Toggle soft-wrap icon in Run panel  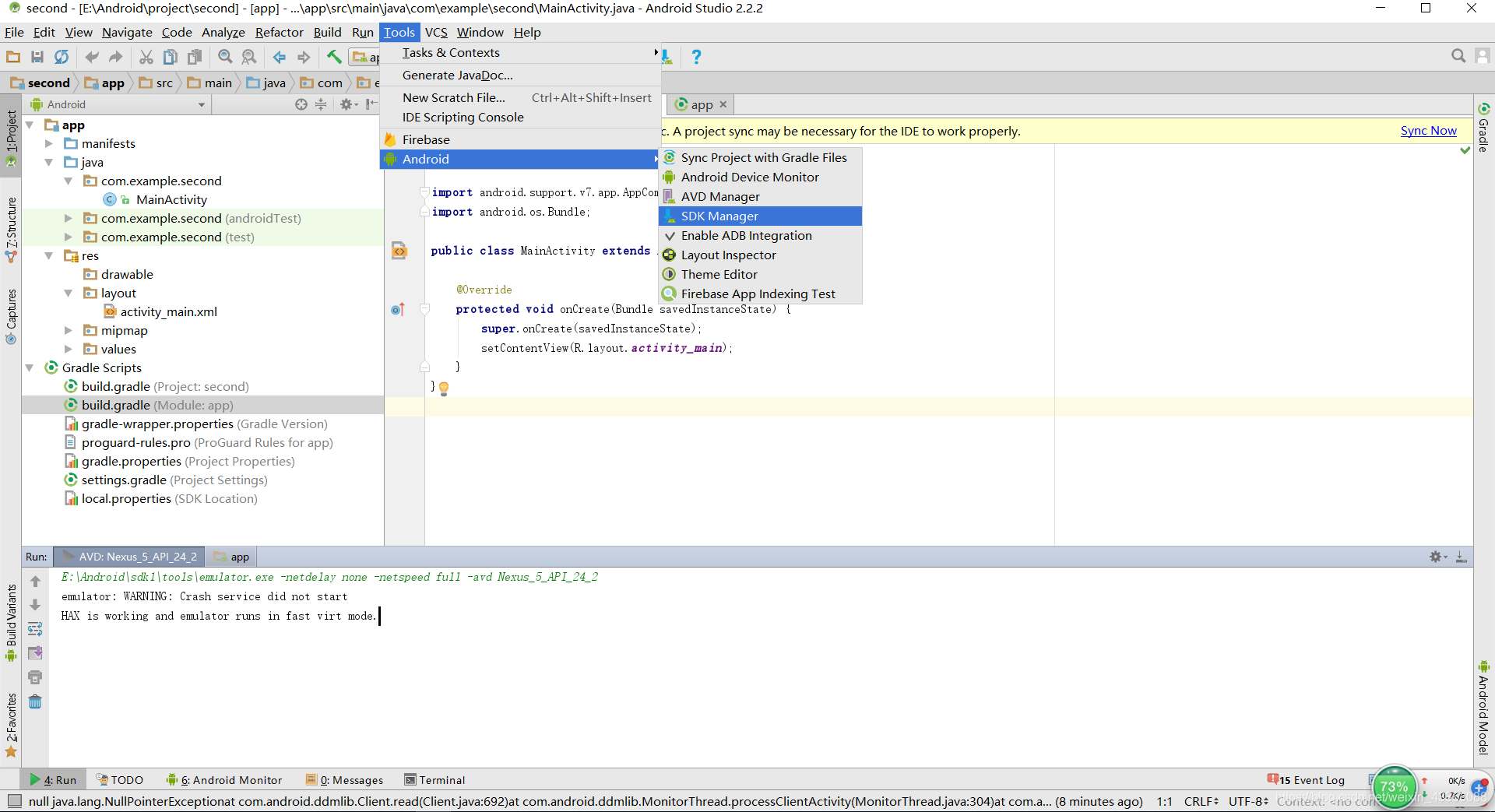click(35, 629)
